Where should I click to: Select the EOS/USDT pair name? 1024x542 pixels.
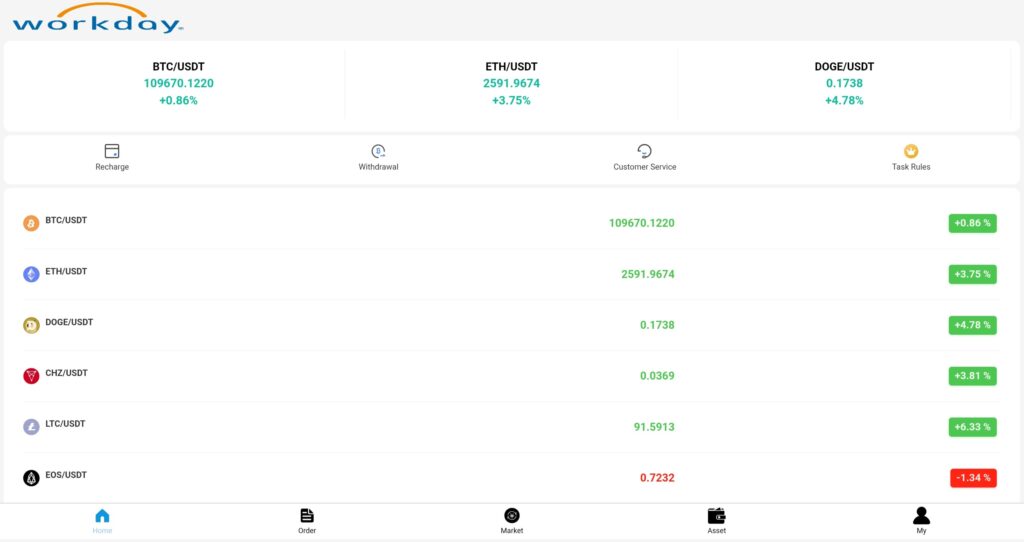click(x=66, y=475)
